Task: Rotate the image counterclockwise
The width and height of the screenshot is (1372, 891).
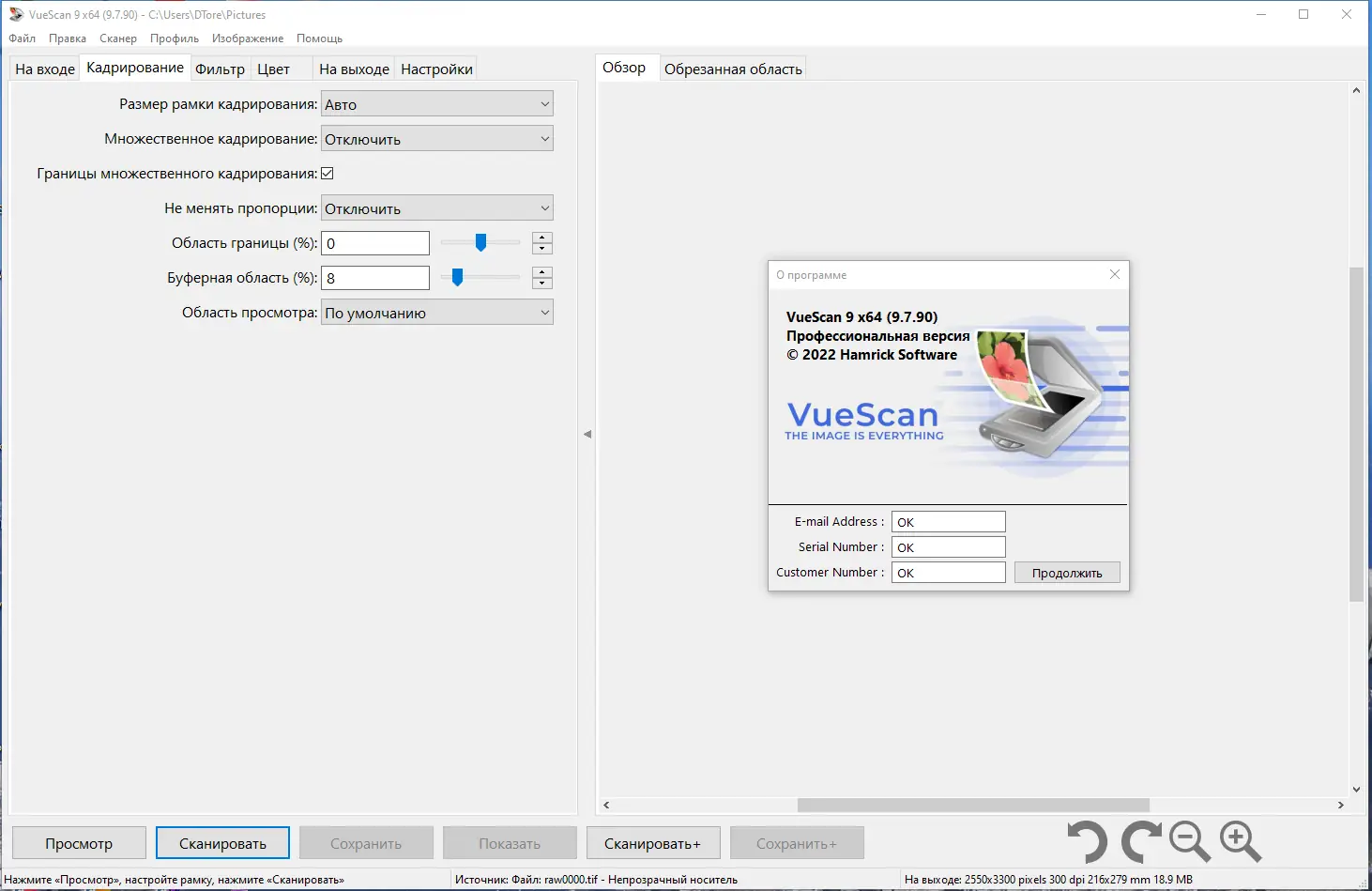Action: click(x=1088, y=842)
